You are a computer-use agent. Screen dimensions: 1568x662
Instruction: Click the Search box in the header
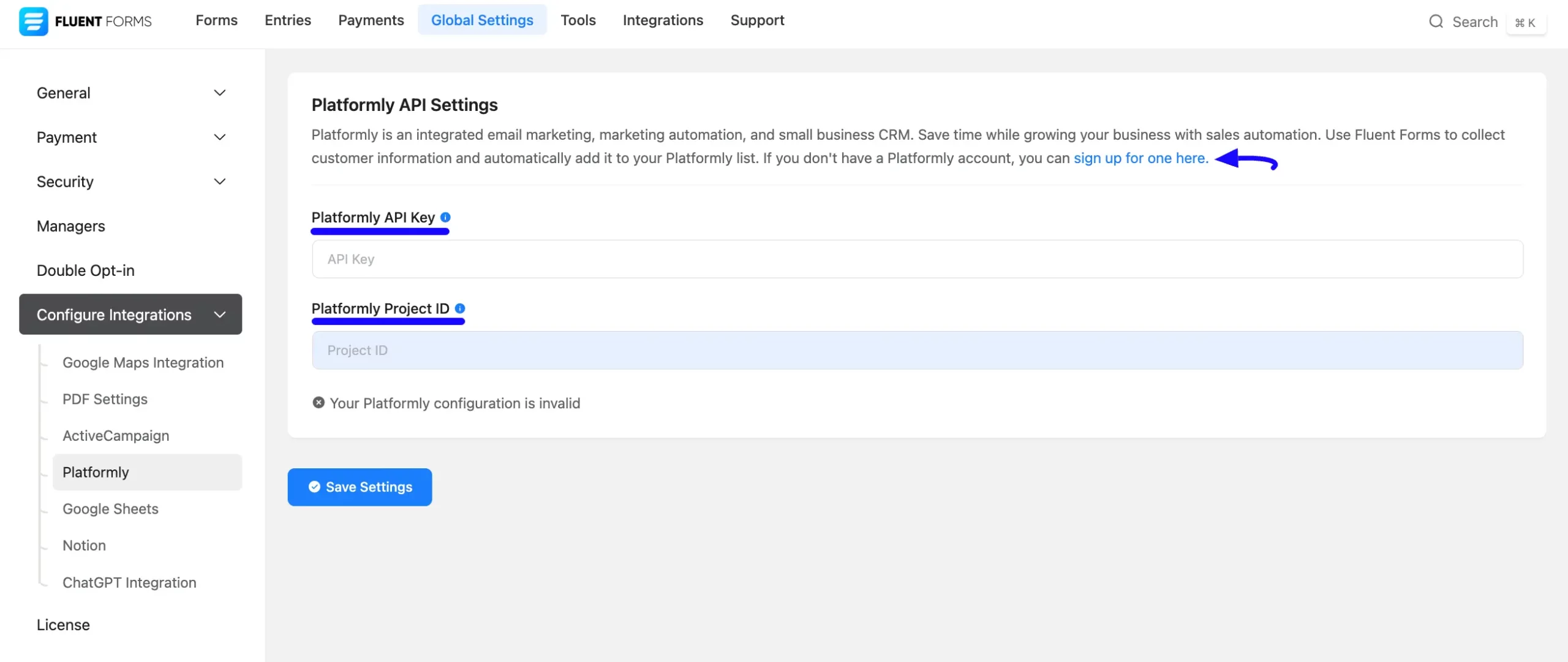tap(1475, 22)
